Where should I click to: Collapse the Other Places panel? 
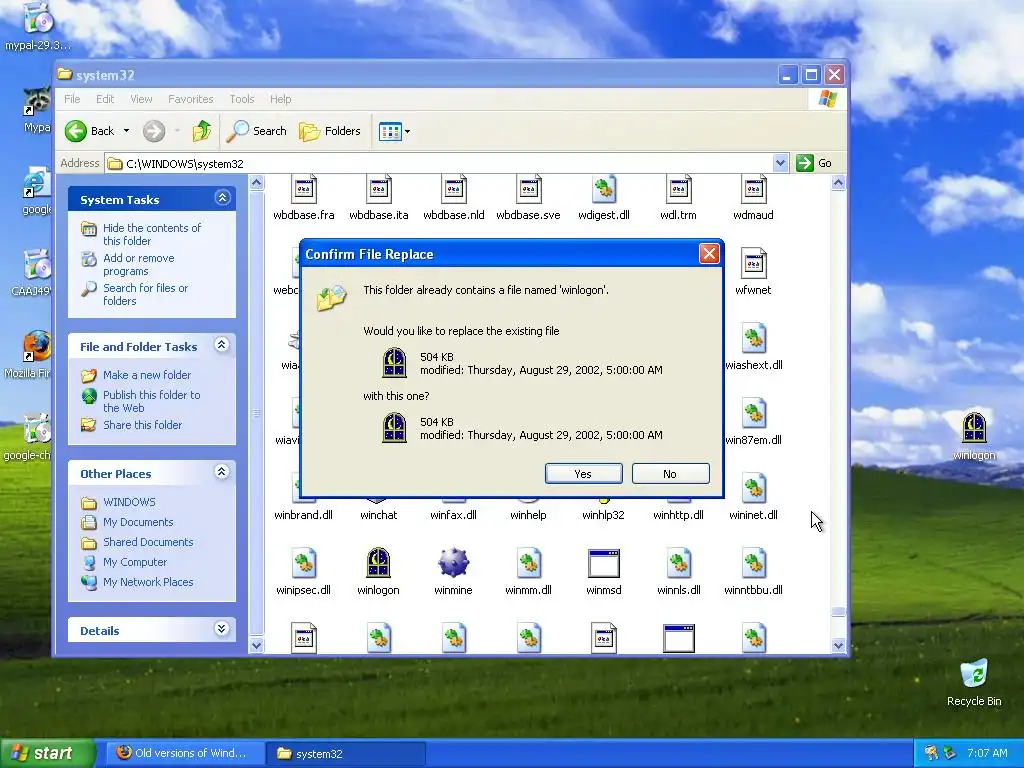(x=222, y=472)
